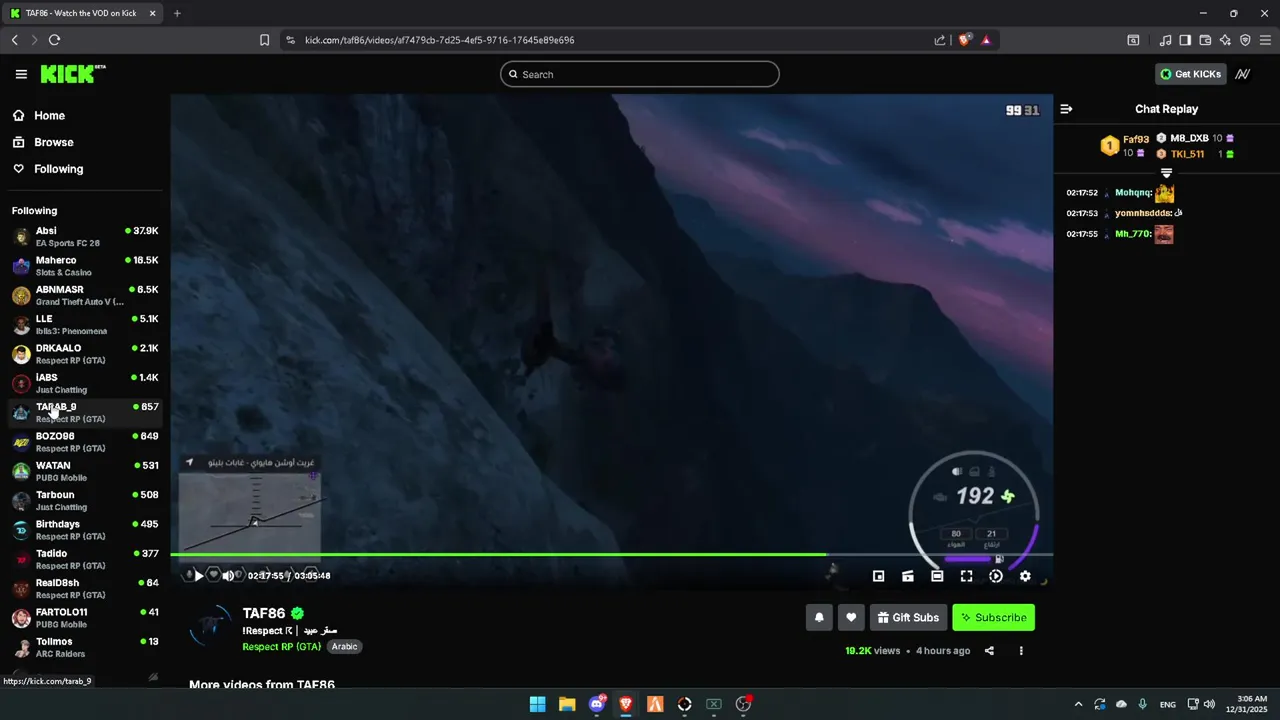Open IABS Just Chatting channel
Screen dimensions: 1280x720
point(85,383)
